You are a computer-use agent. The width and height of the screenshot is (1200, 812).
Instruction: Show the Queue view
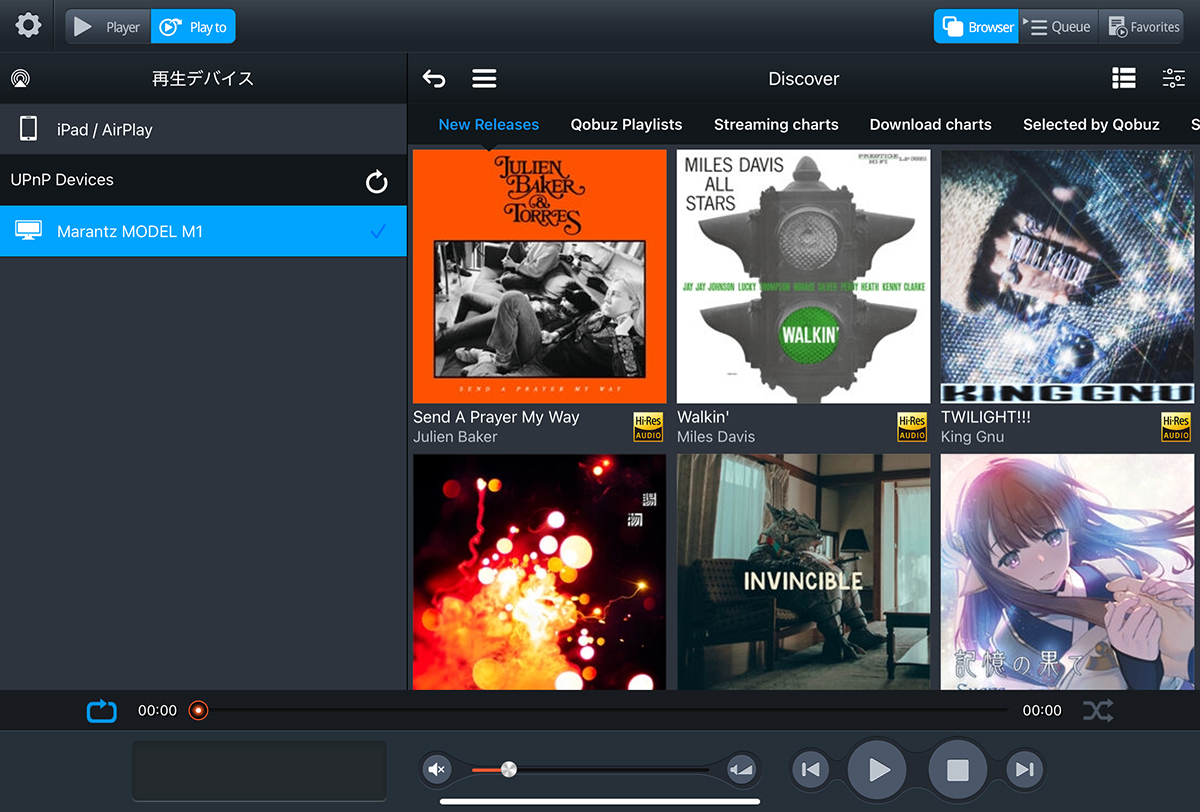tap(1059, 27)
